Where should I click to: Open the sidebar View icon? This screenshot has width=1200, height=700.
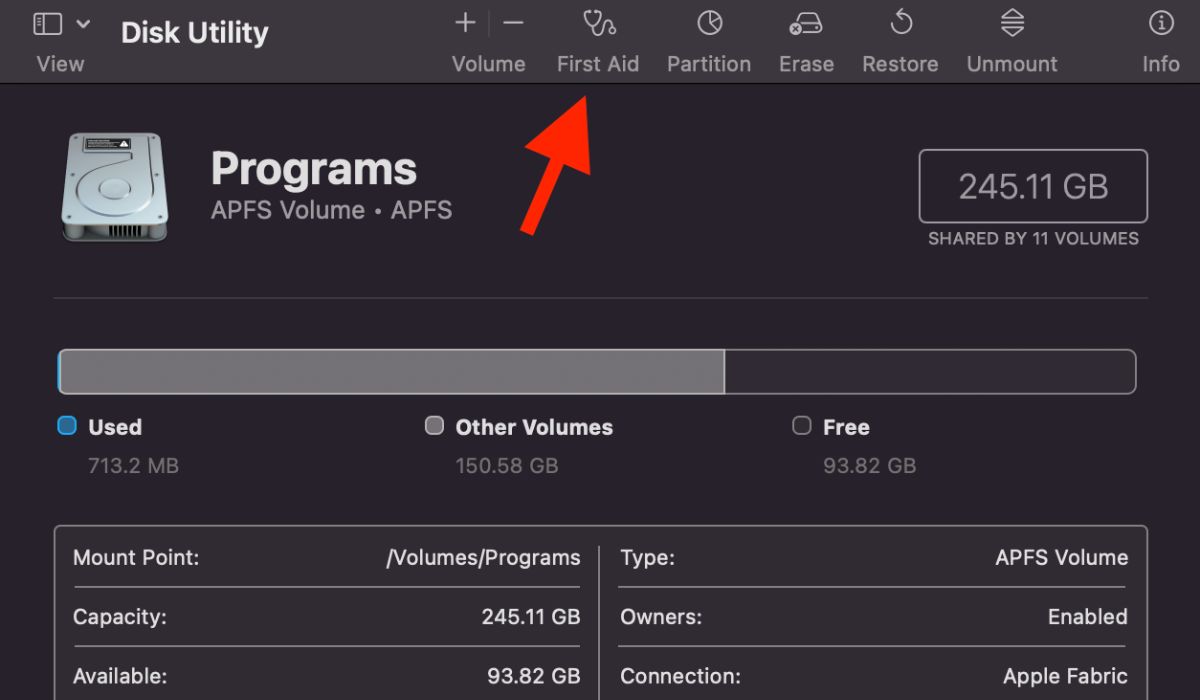pyautogui.click(x=47, y=24)
